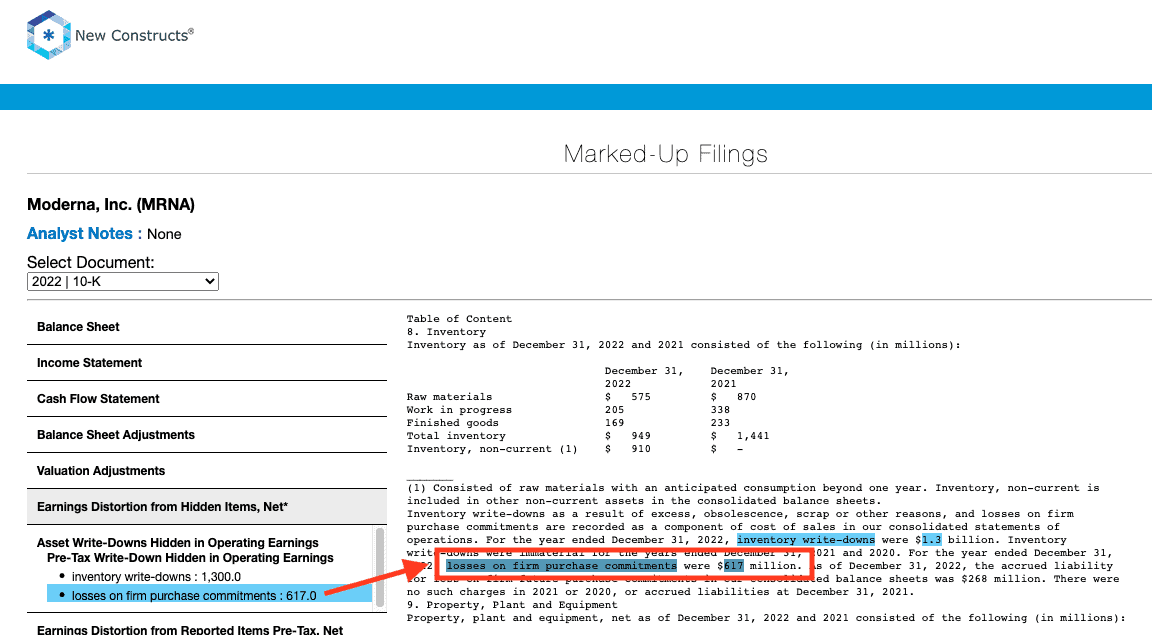The width and height of the screenshot is (1152, 635).
Task: Open the Select Document dropdown showing 2022 | 10-K
Action: tap(123, 281)
